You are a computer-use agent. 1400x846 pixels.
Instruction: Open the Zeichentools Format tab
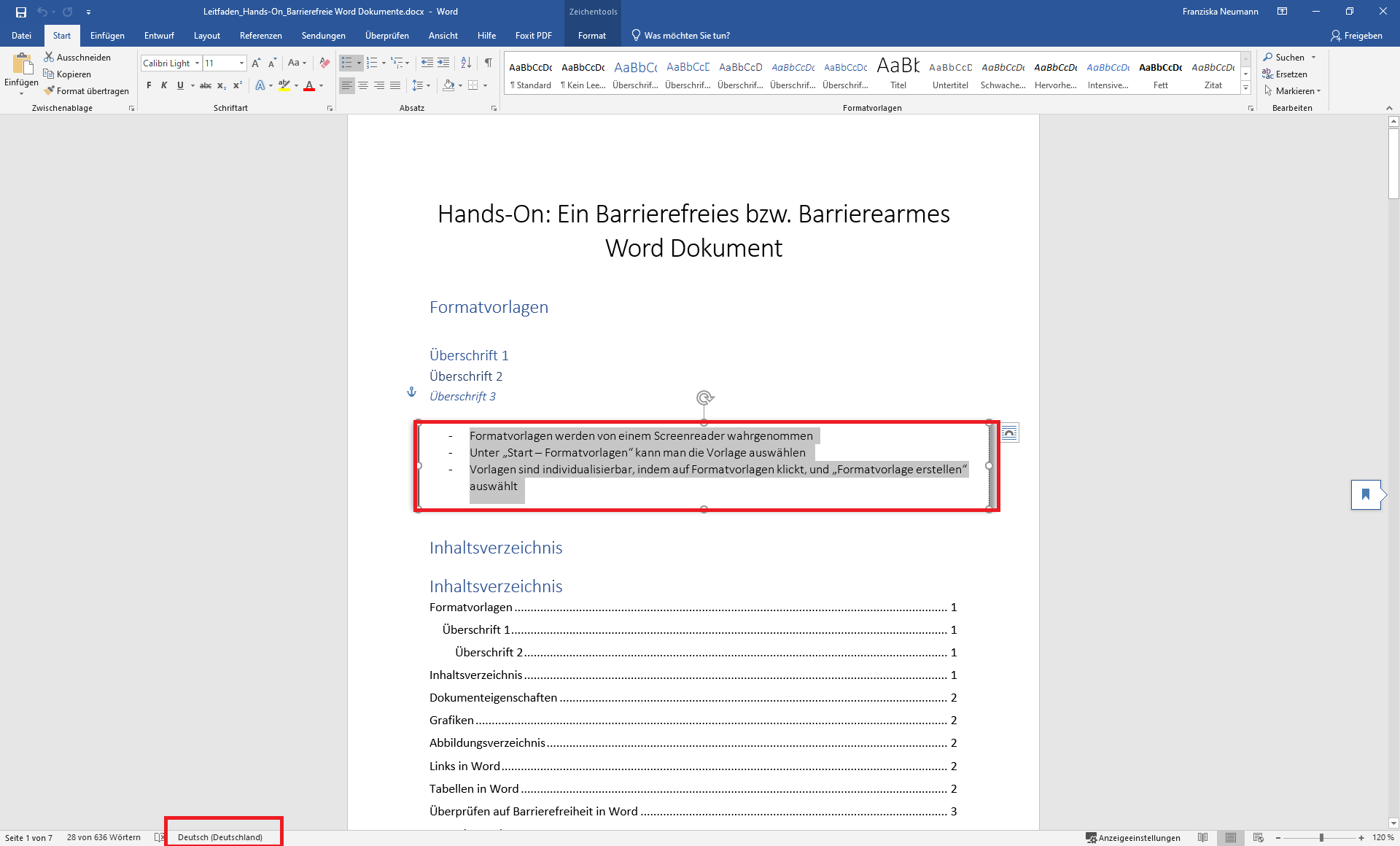click(x=592, y=35)
